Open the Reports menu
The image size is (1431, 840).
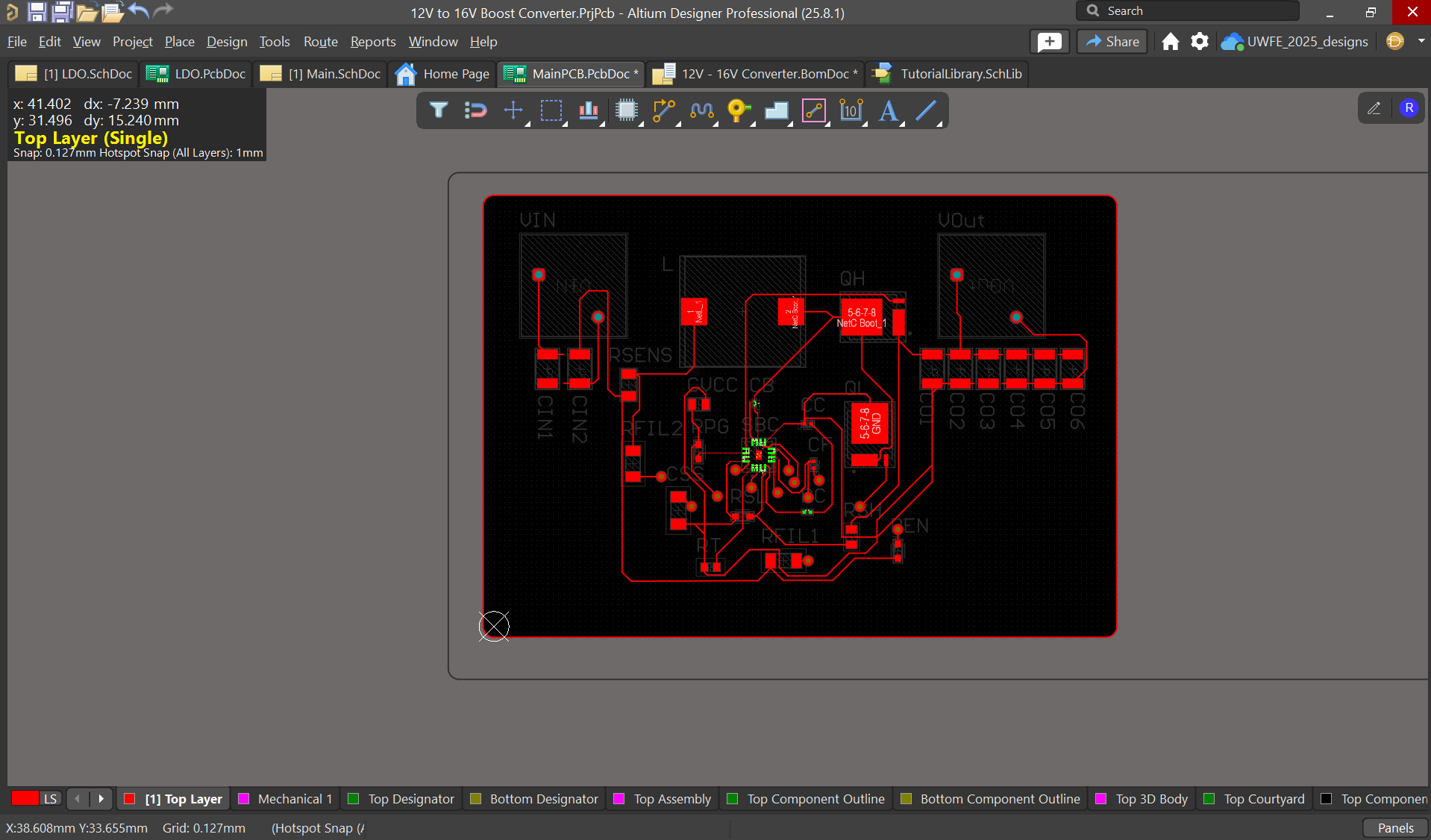tap(373, 42)
